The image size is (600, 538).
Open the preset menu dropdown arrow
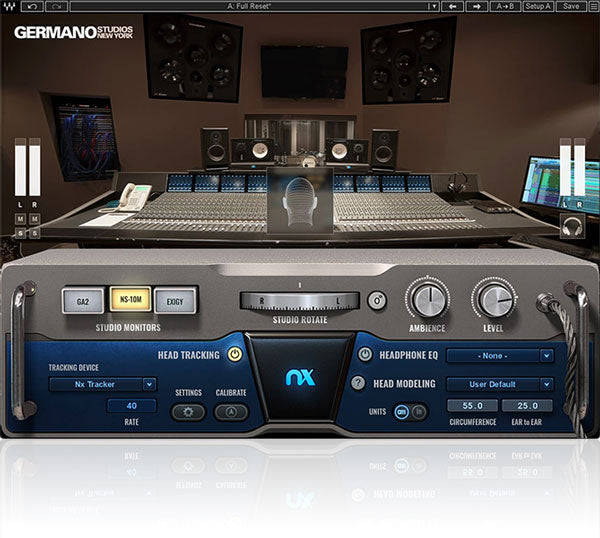coord(433,6)
